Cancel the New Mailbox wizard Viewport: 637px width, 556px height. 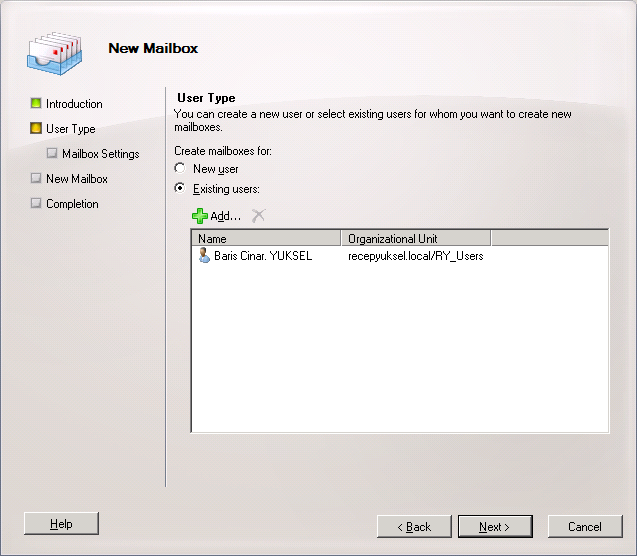point(585,527)
